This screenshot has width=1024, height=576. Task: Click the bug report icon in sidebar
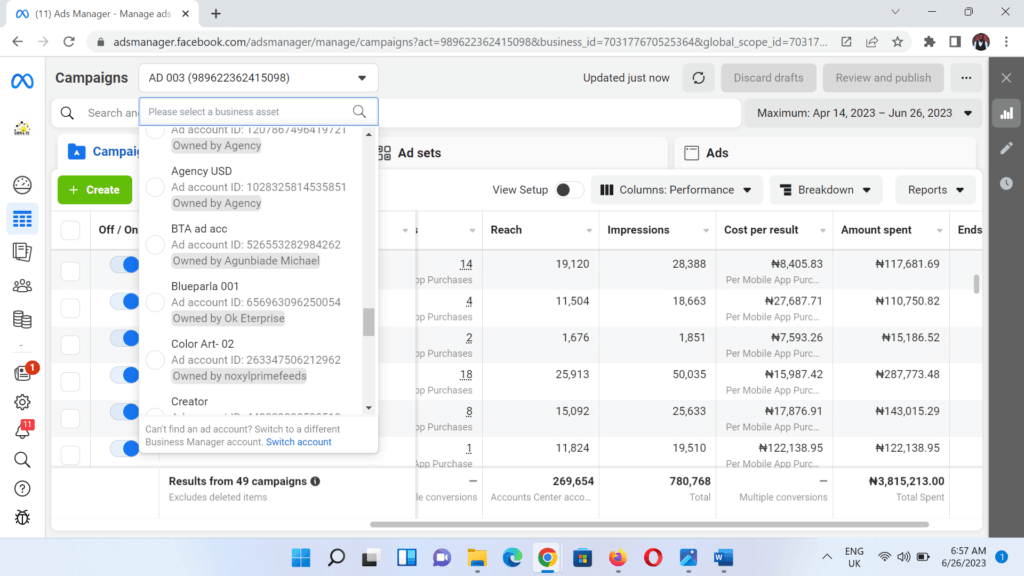pos(22,517)
